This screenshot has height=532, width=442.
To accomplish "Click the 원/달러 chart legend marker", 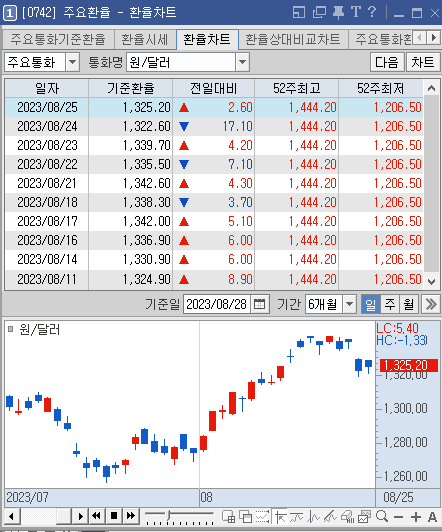I will pos(11,329).
